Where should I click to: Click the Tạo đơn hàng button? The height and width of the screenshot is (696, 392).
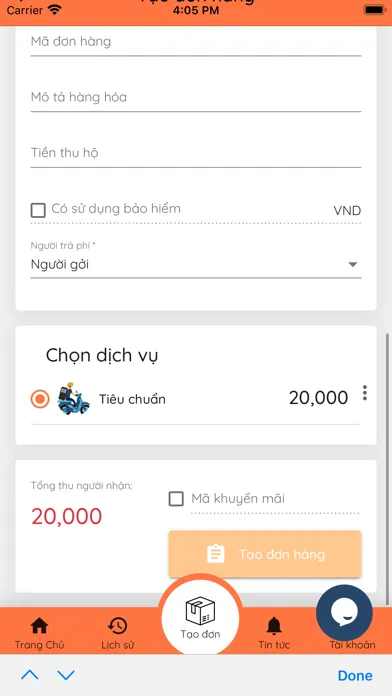click(x=265, y=554)
